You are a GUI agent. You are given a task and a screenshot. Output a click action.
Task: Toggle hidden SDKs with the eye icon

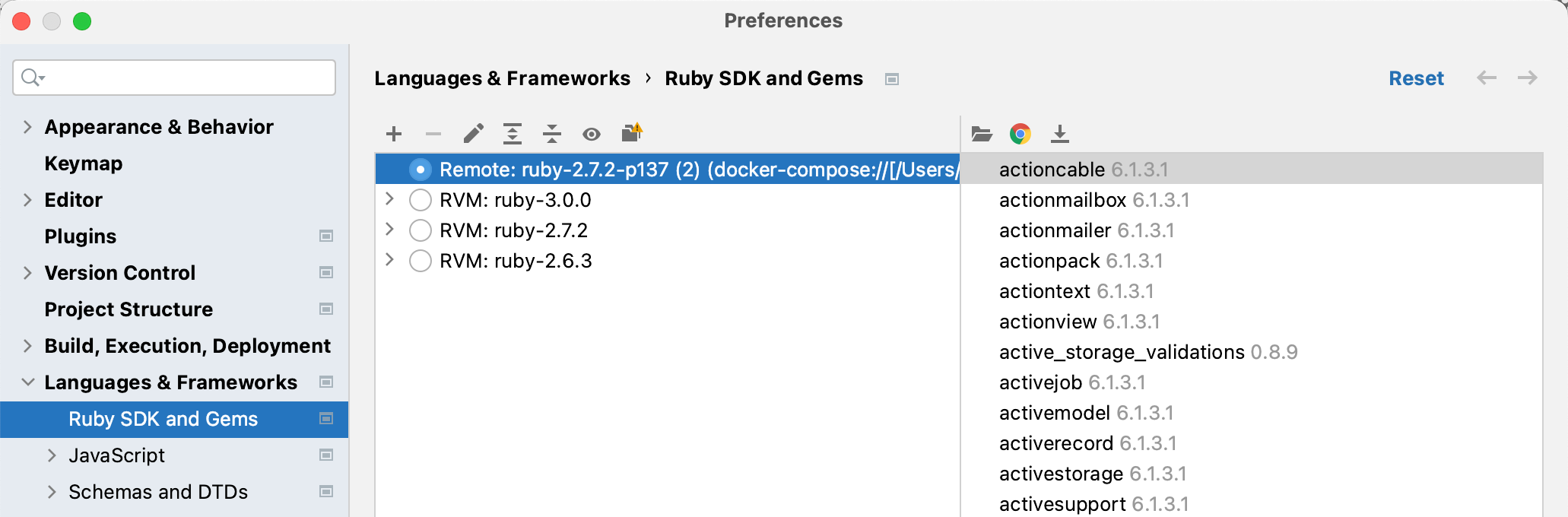coord(592,133)
